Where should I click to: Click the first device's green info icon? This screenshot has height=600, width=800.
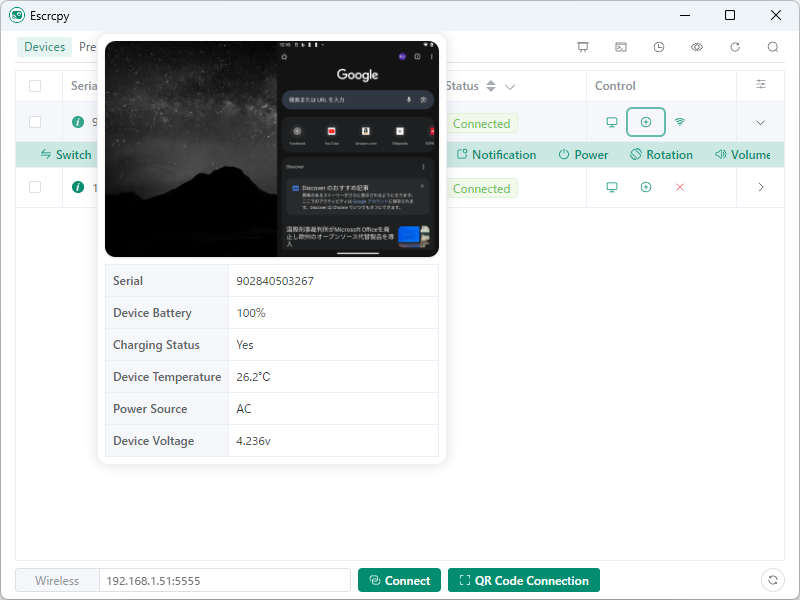(x=78, y=122)
